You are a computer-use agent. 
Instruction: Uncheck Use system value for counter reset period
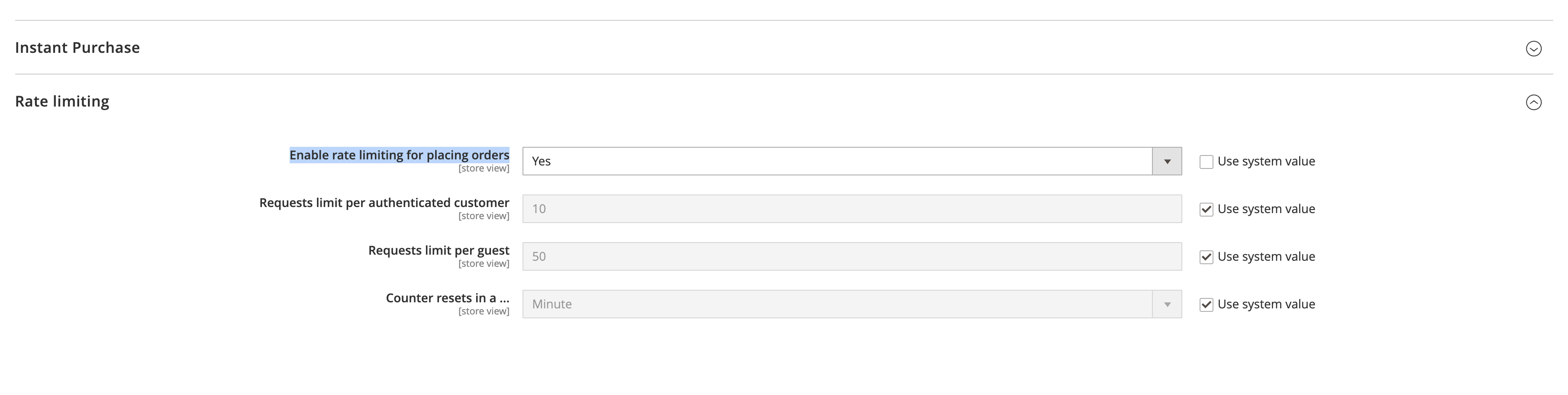point(1206,304)
